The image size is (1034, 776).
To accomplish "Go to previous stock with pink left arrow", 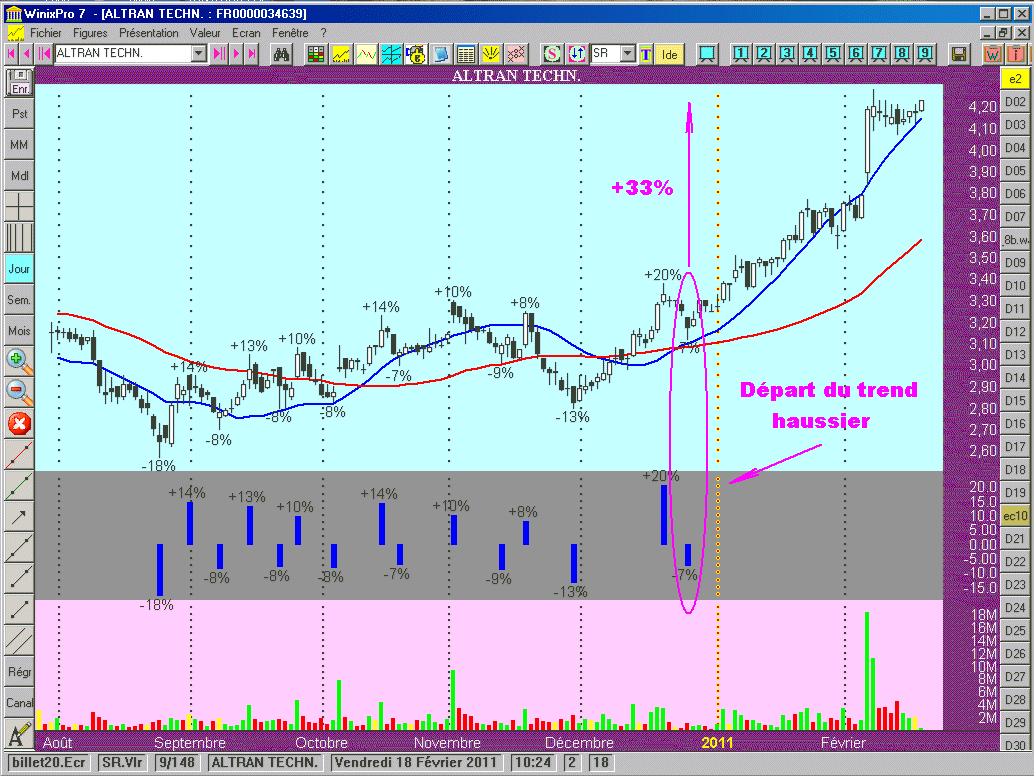I will pyautogui.click(x=27, y=54).
